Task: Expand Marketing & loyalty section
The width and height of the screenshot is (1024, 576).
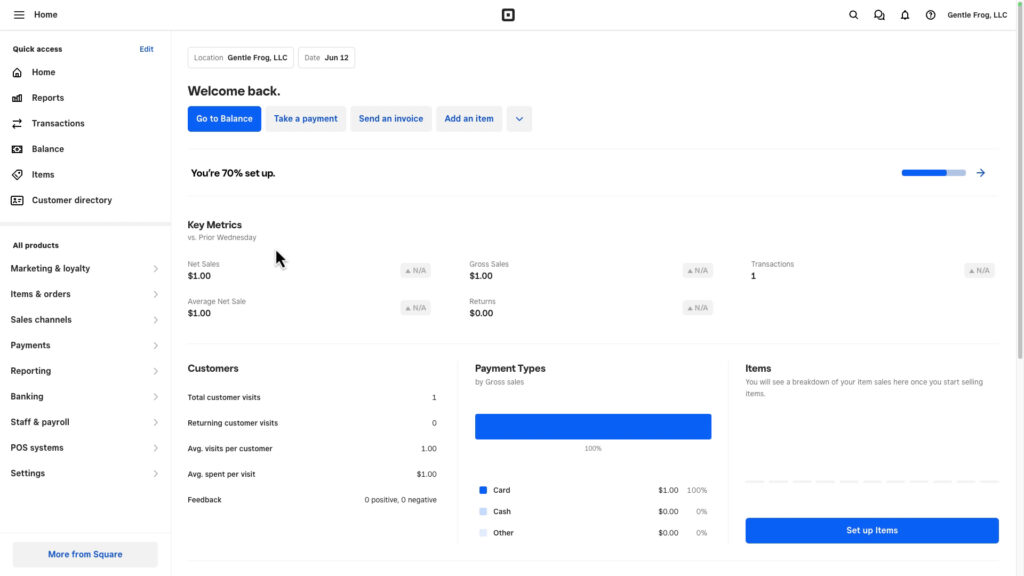Action: [x=84, y=269]
